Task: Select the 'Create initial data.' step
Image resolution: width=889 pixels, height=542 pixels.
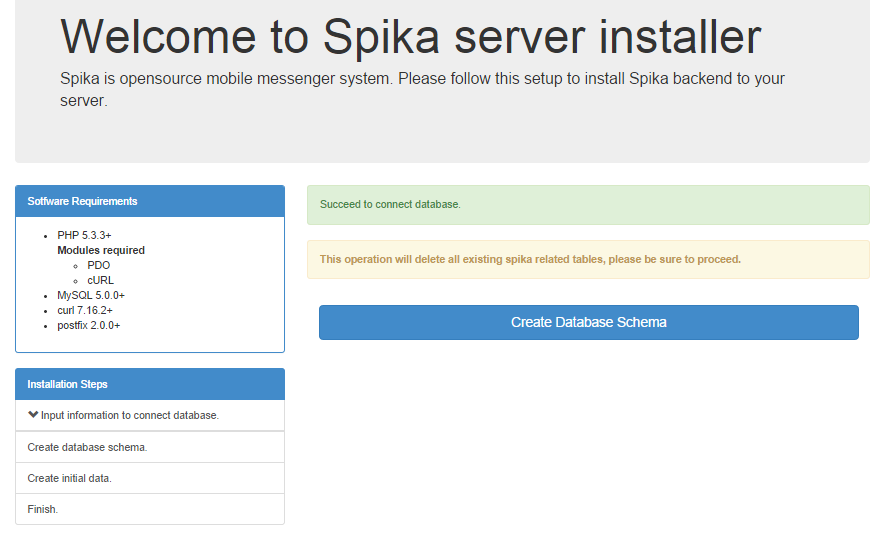Action: pyautogui.click(x=150, y=479)
